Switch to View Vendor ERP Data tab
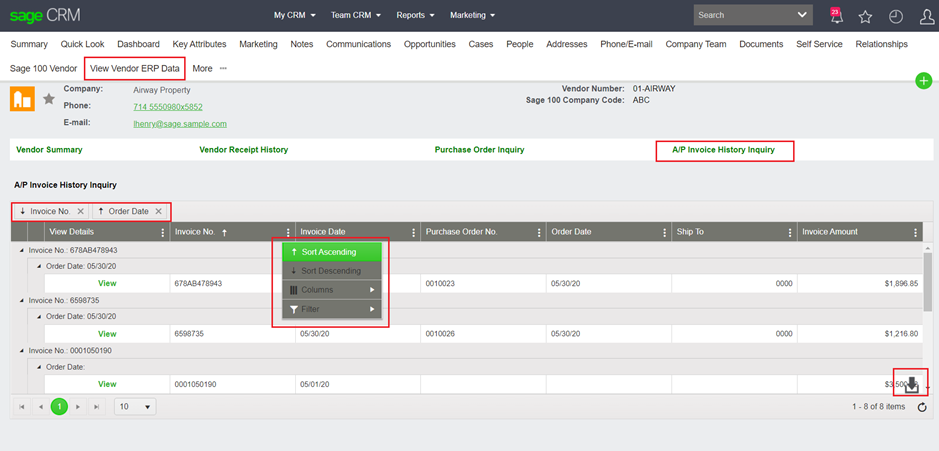Image resolution: width=939 pixels, height=451 pixels. tap(135, 68)
